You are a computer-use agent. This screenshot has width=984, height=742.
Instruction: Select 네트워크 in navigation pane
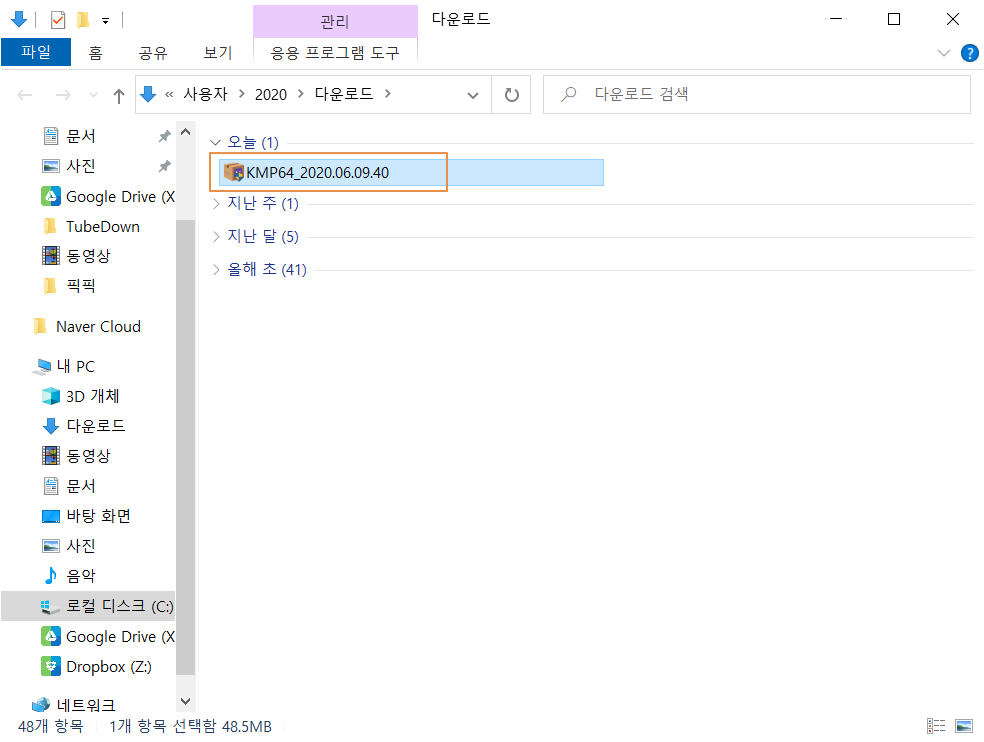click(x=74, y=705)
